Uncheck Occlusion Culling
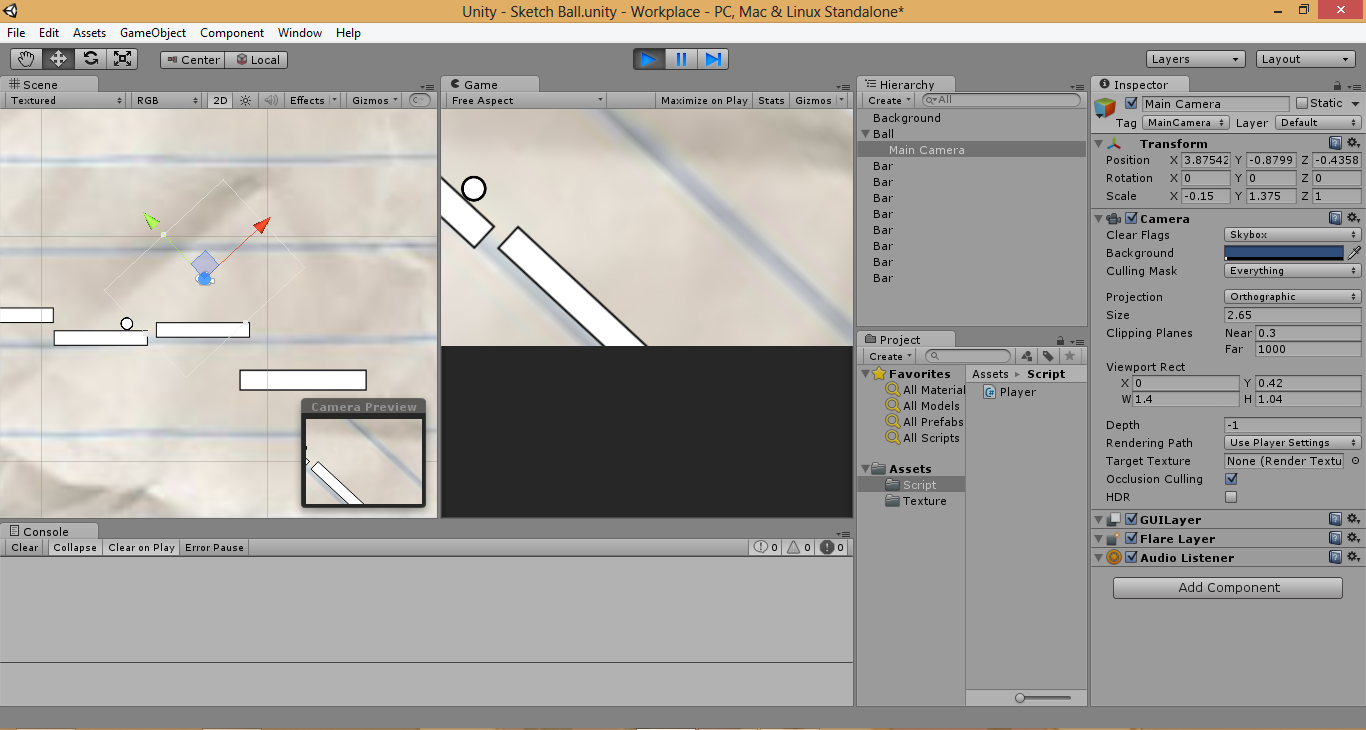The width and height of the screenshot is (1366, 730). click(x=1231, y=479)
